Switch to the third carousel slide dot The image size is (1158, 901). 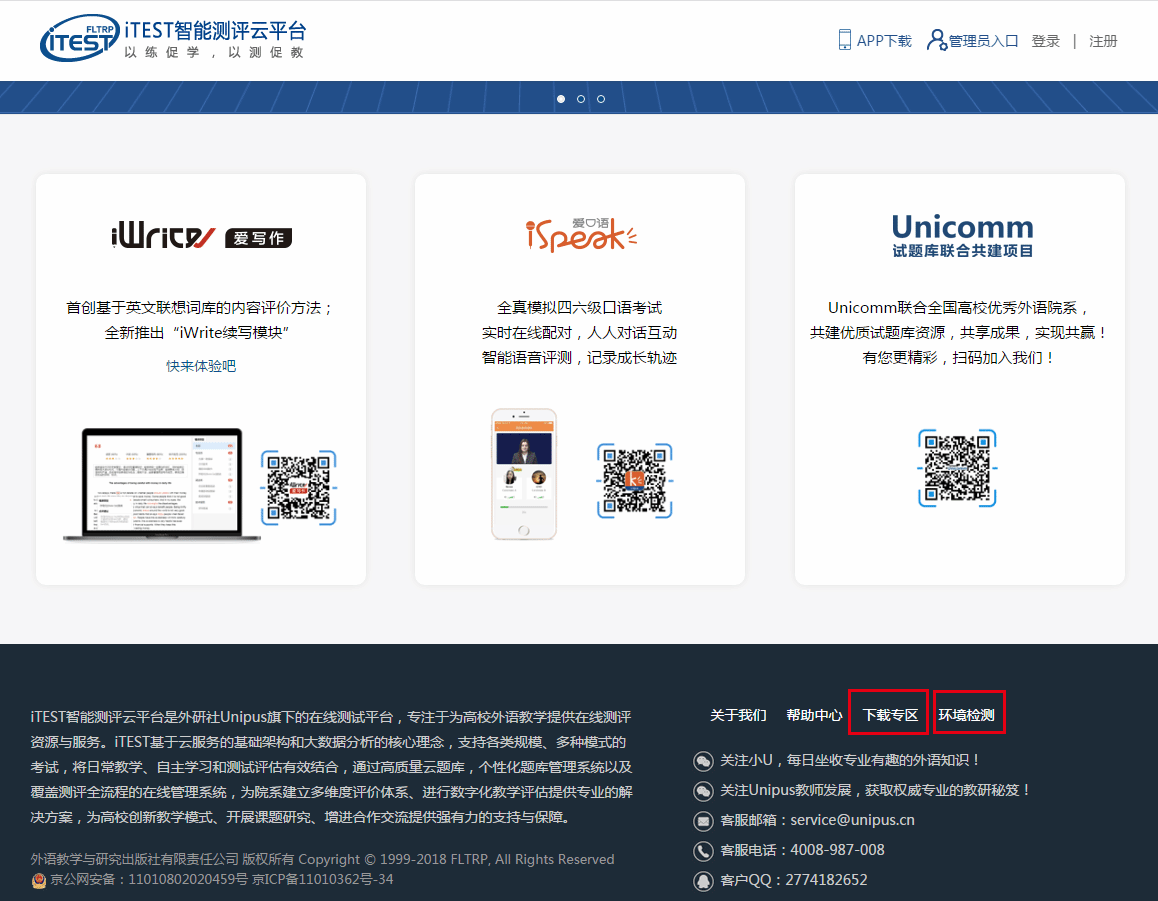click(x=601, y=99)
